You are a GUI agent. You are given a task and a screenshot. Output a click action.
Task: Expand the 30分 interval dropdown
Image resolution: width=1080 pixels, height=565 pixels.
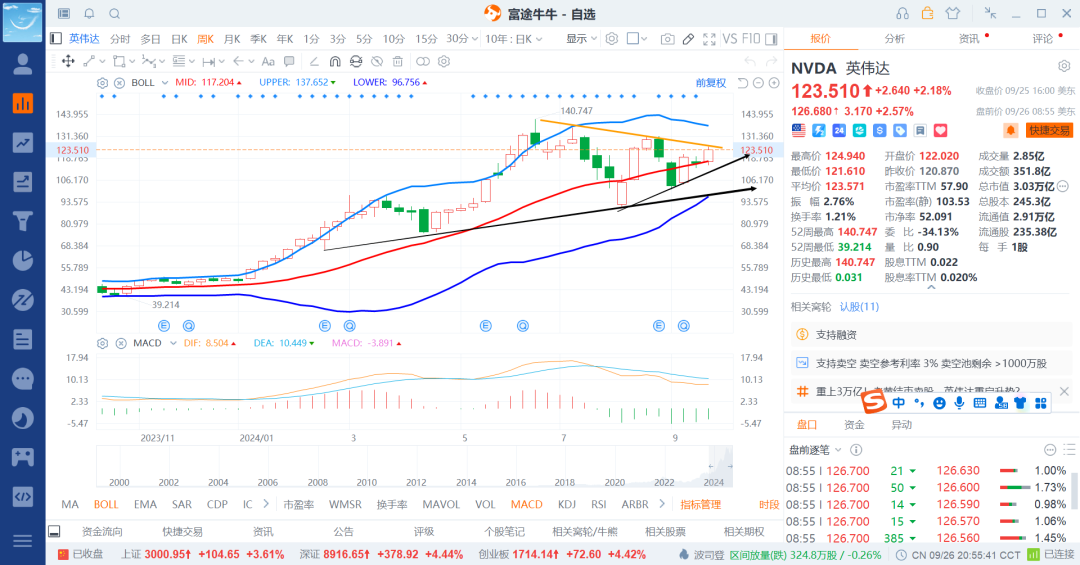point(474,39)
